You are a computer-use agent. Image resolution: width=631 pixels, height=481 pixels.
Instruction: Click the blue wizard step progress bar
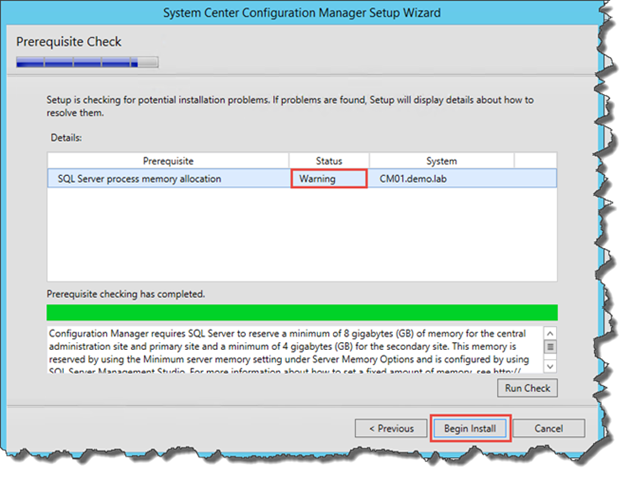(x=87, y=62)
